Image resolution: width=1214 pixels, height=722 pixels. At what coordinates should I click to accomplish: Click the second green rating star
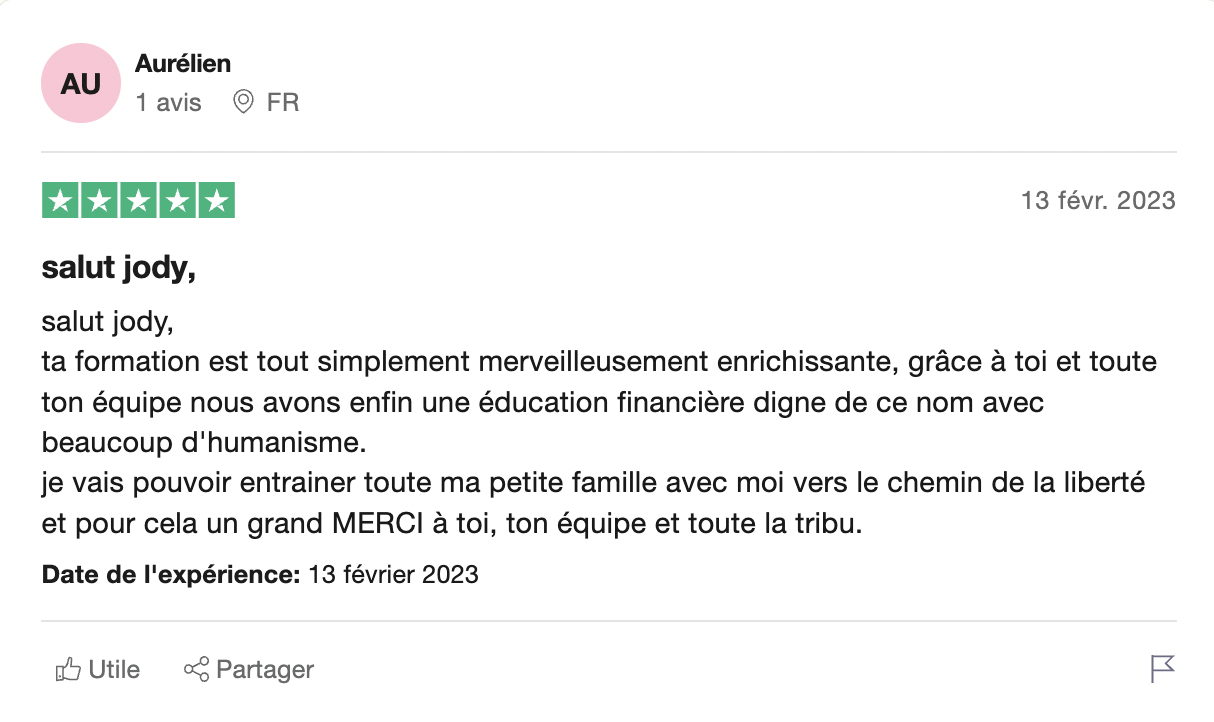(100, 201)
